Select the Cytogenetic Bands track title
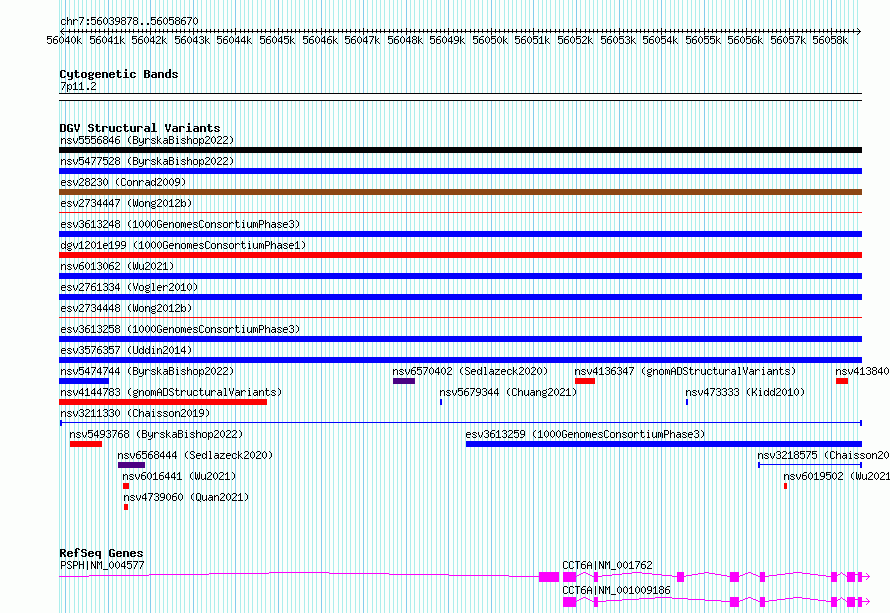 119,74
